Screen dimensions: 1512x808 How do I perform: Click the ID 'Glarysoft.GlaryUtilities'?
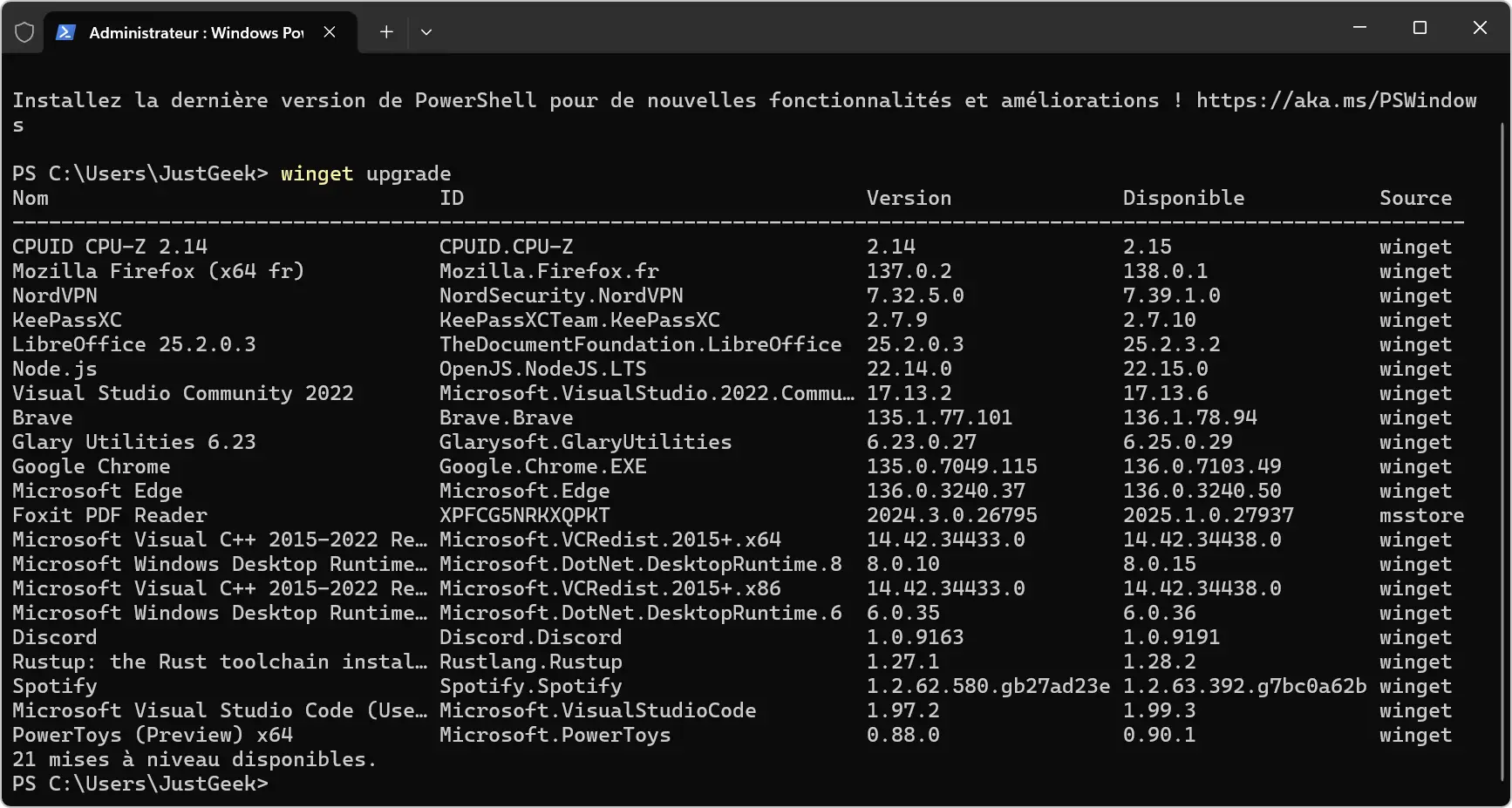(x=586, y=442)
